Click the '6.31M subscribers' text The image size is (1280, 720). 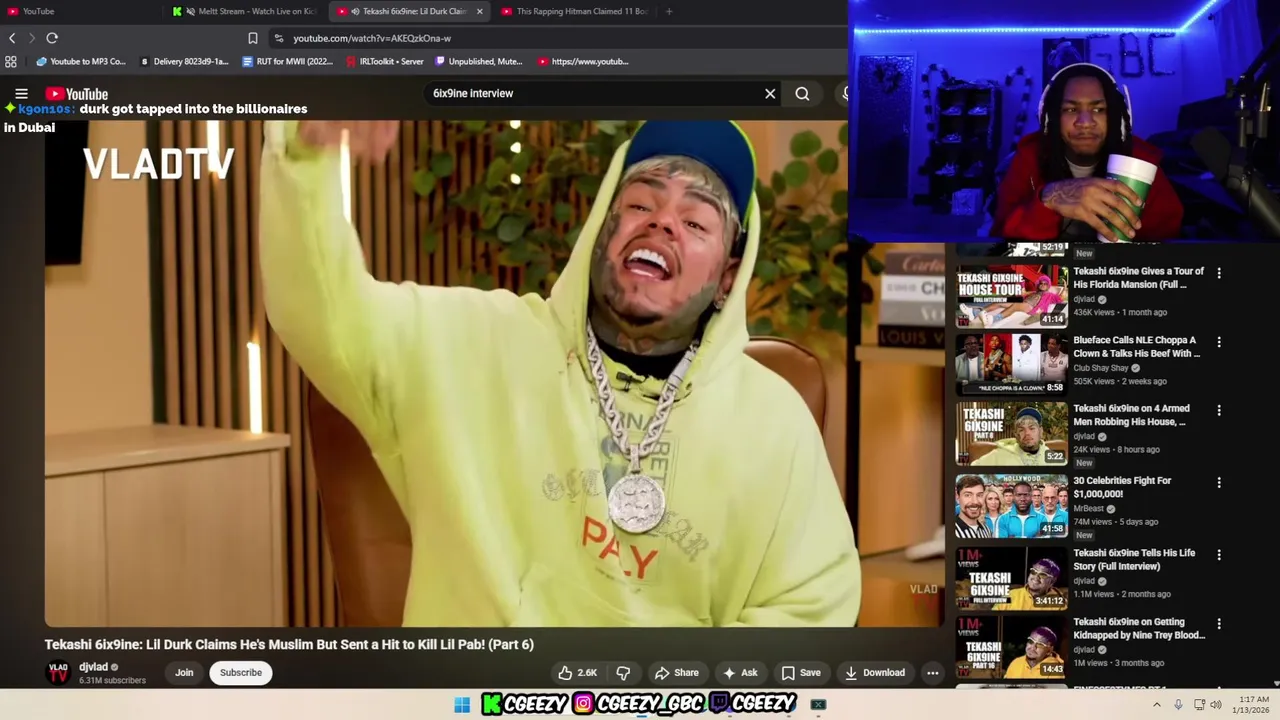coord(112,681)
